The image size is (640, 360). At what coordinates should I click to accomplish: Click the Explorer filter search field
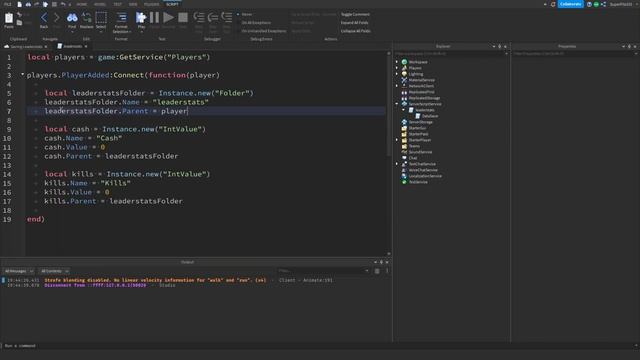click(450, 53)
